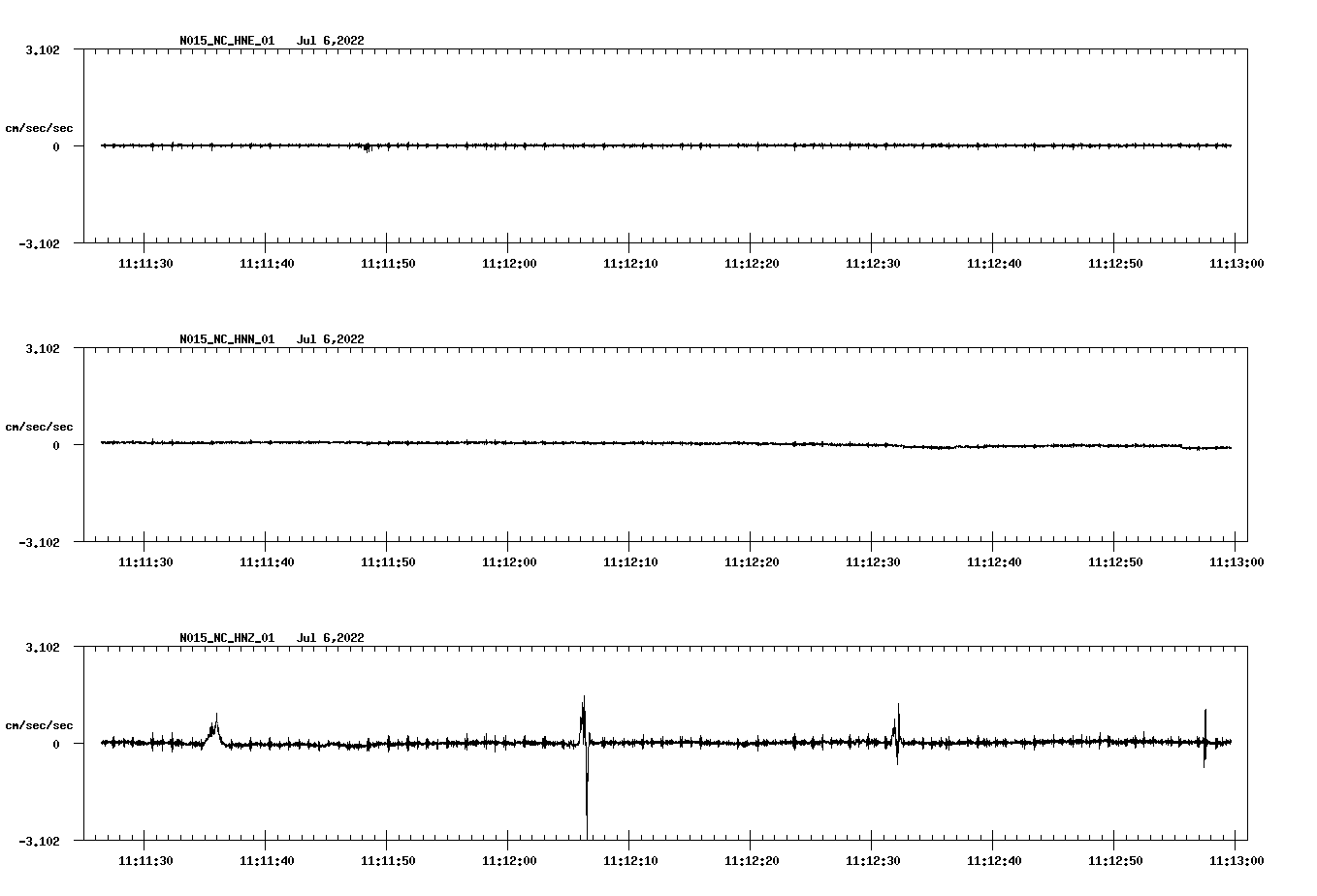Click the large HNZ spike near 11:12:06
The image size is (1317, 896).
(x=585, y=766)
